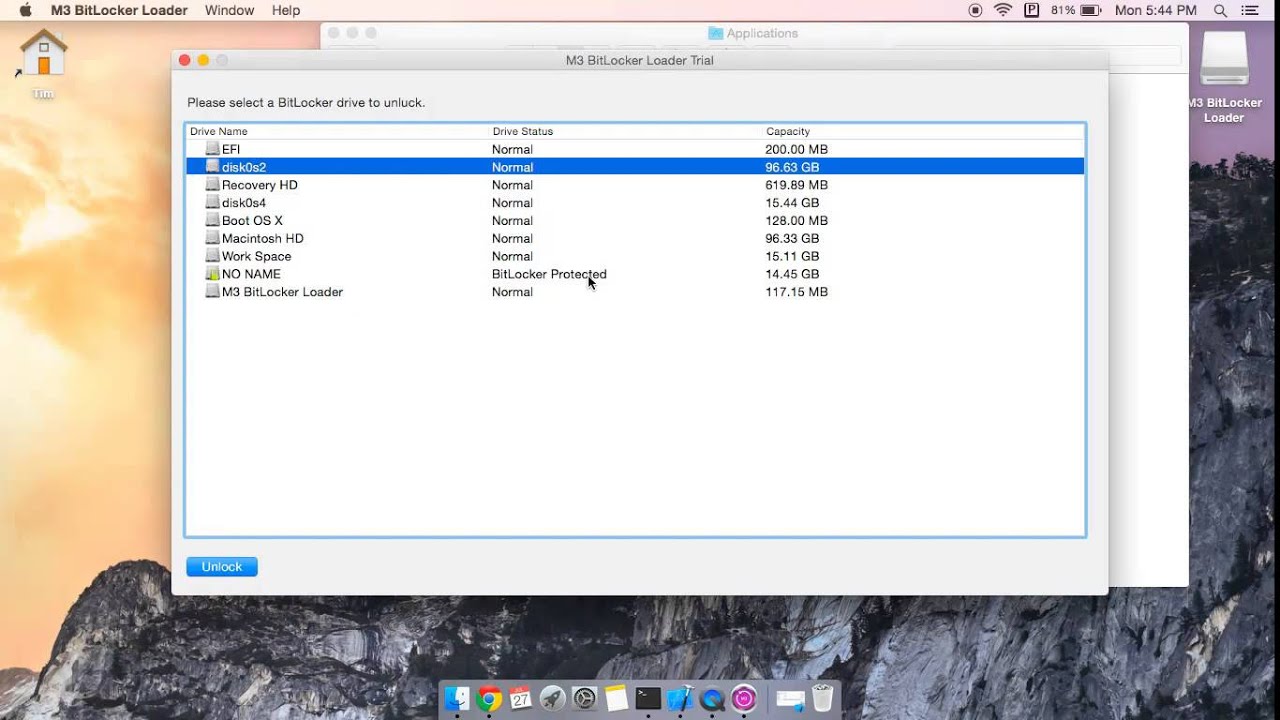Screen dimensions: 1280x720
Task: Open Terminal from the Dock
Action: click(648, 698)
